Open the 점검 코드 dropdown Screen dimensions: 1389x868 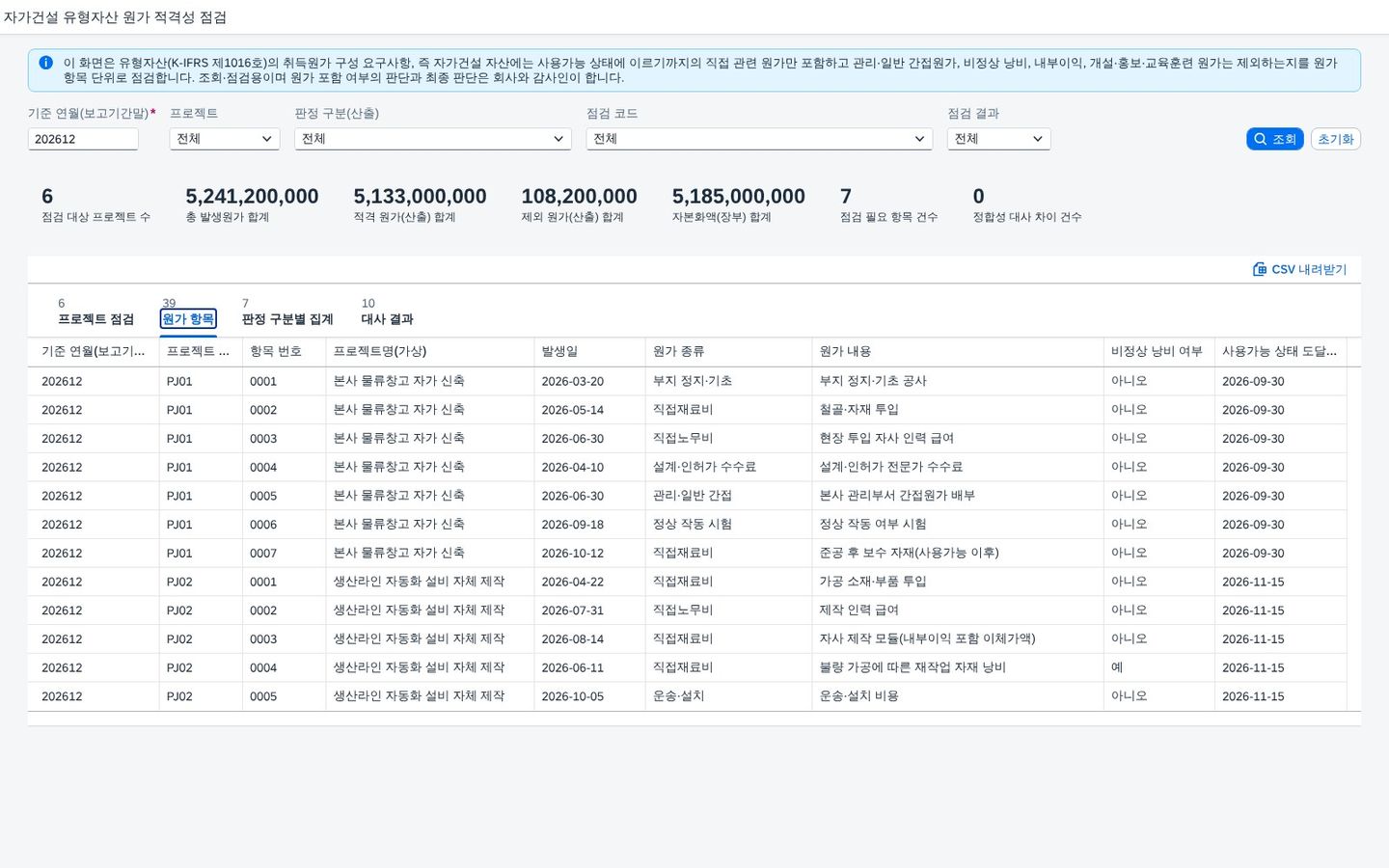pyautogui.click(x=759, y=139)
